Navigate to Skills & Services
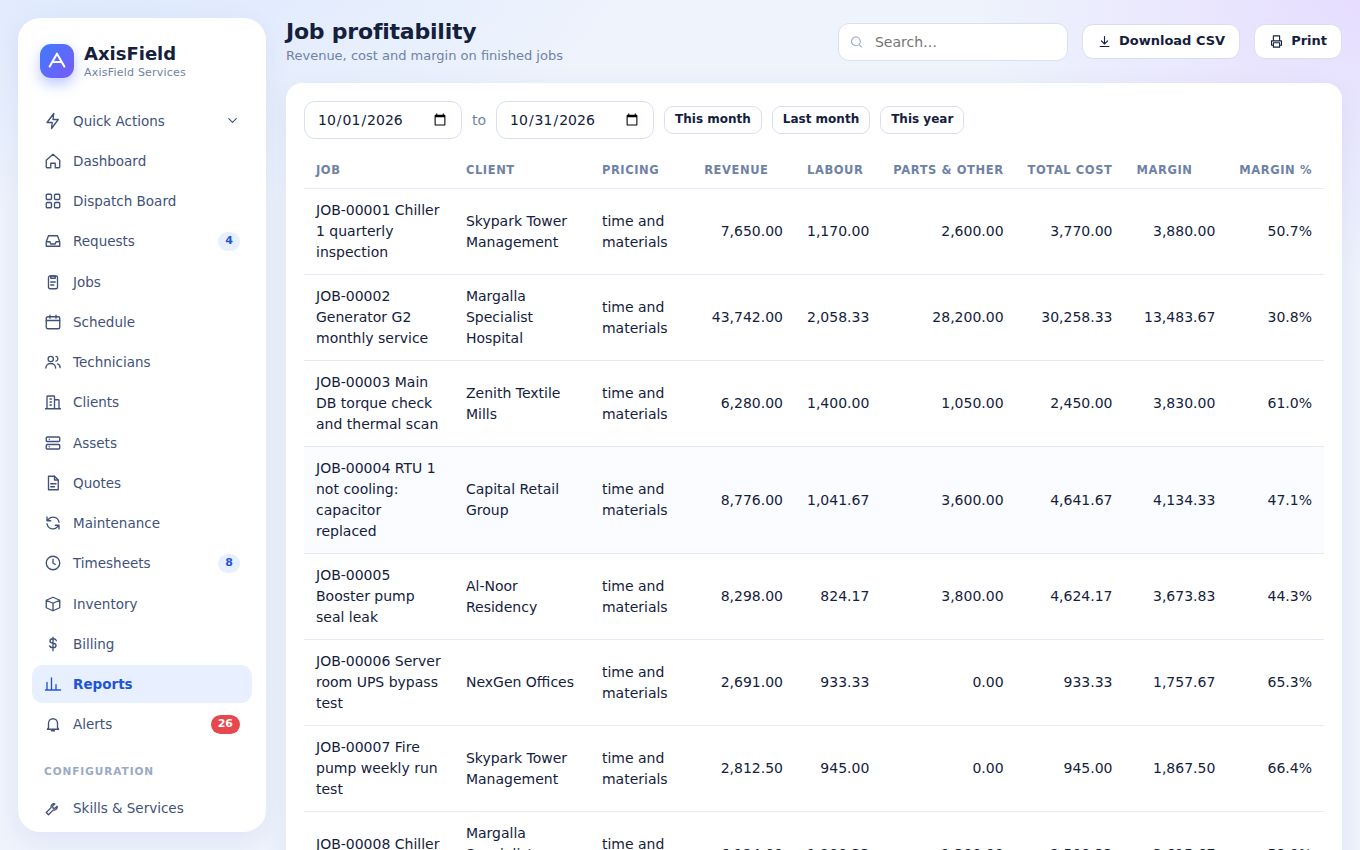 [x=142, y=808]
